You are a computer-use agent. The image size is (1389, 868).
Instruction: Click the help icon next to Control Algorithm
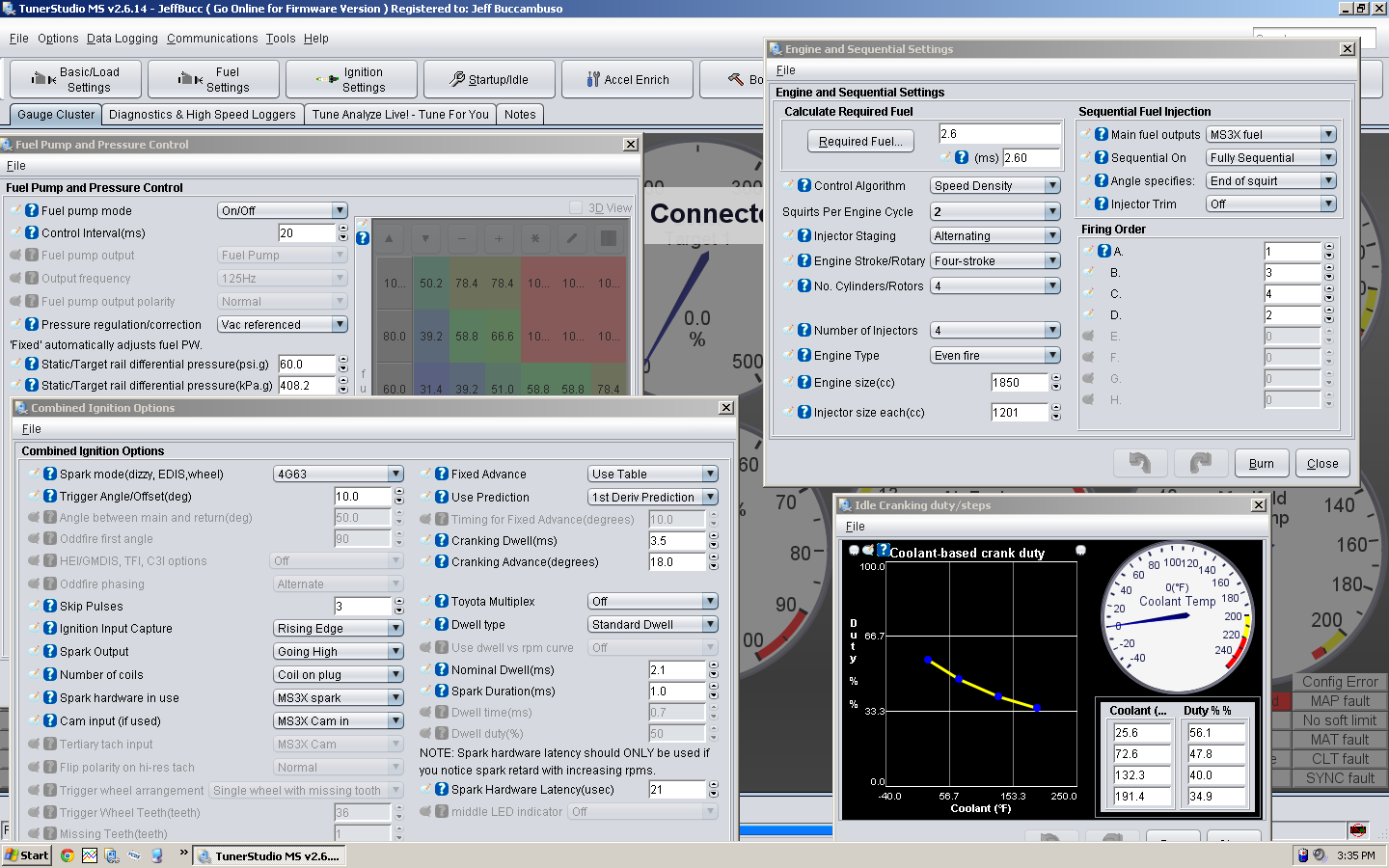coord(804,185)
